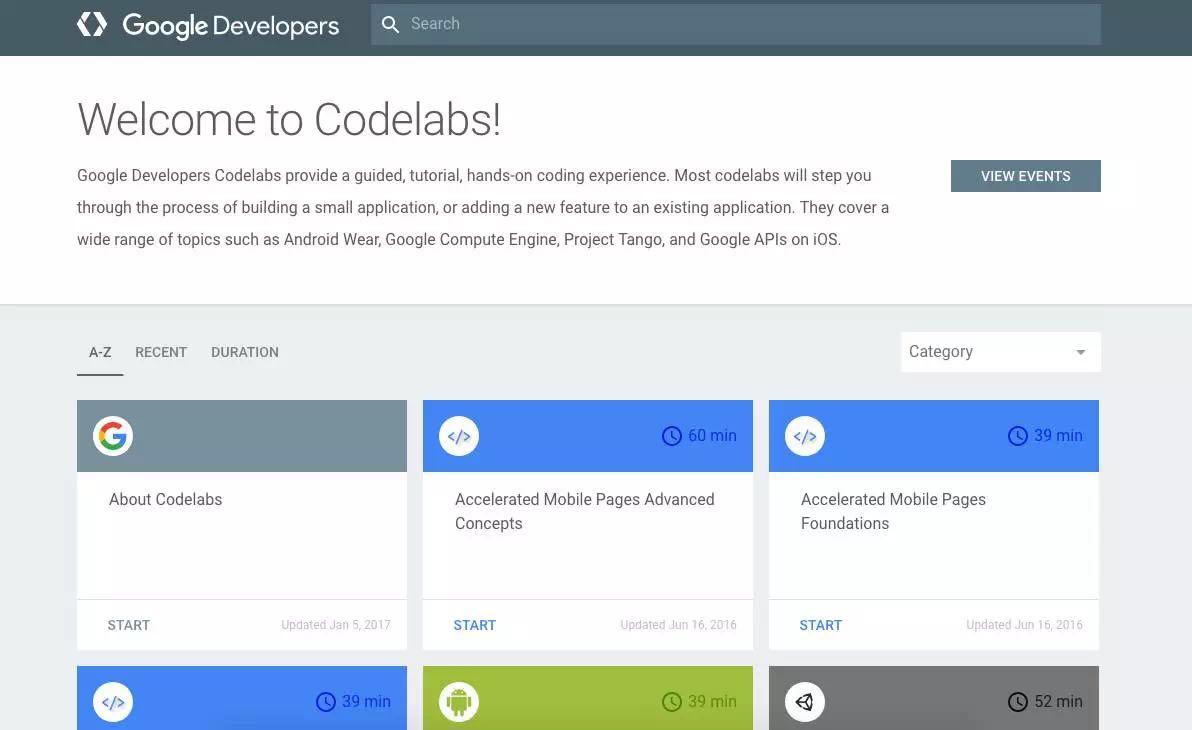1192x730 pixels.
Task: Click the white icon on the gray bottom-right card
Action: click(805, 701)
